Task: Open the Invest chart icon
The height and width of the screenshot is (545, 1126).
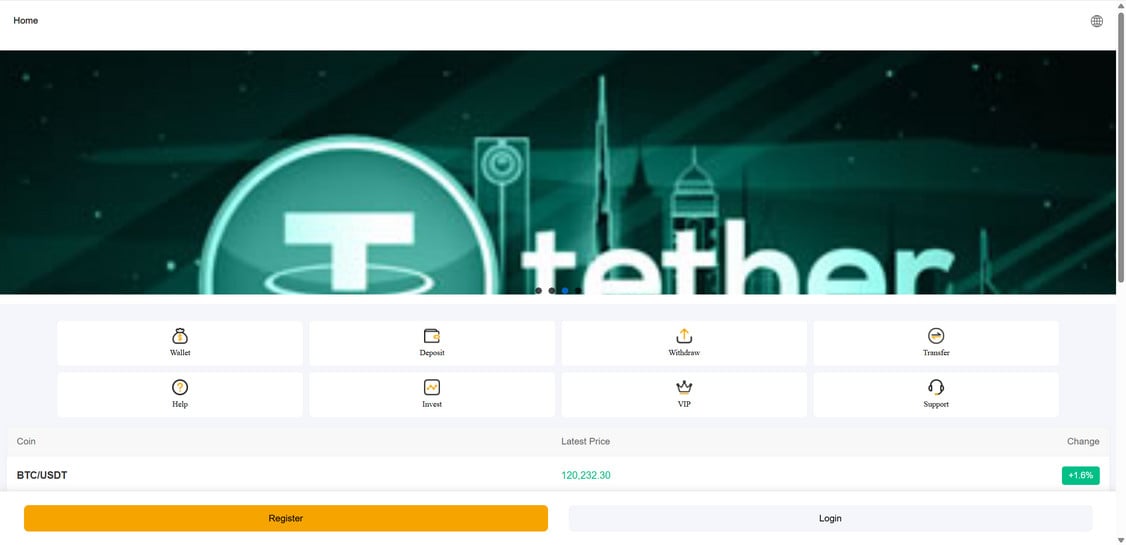Action: (x=432, y=388)
